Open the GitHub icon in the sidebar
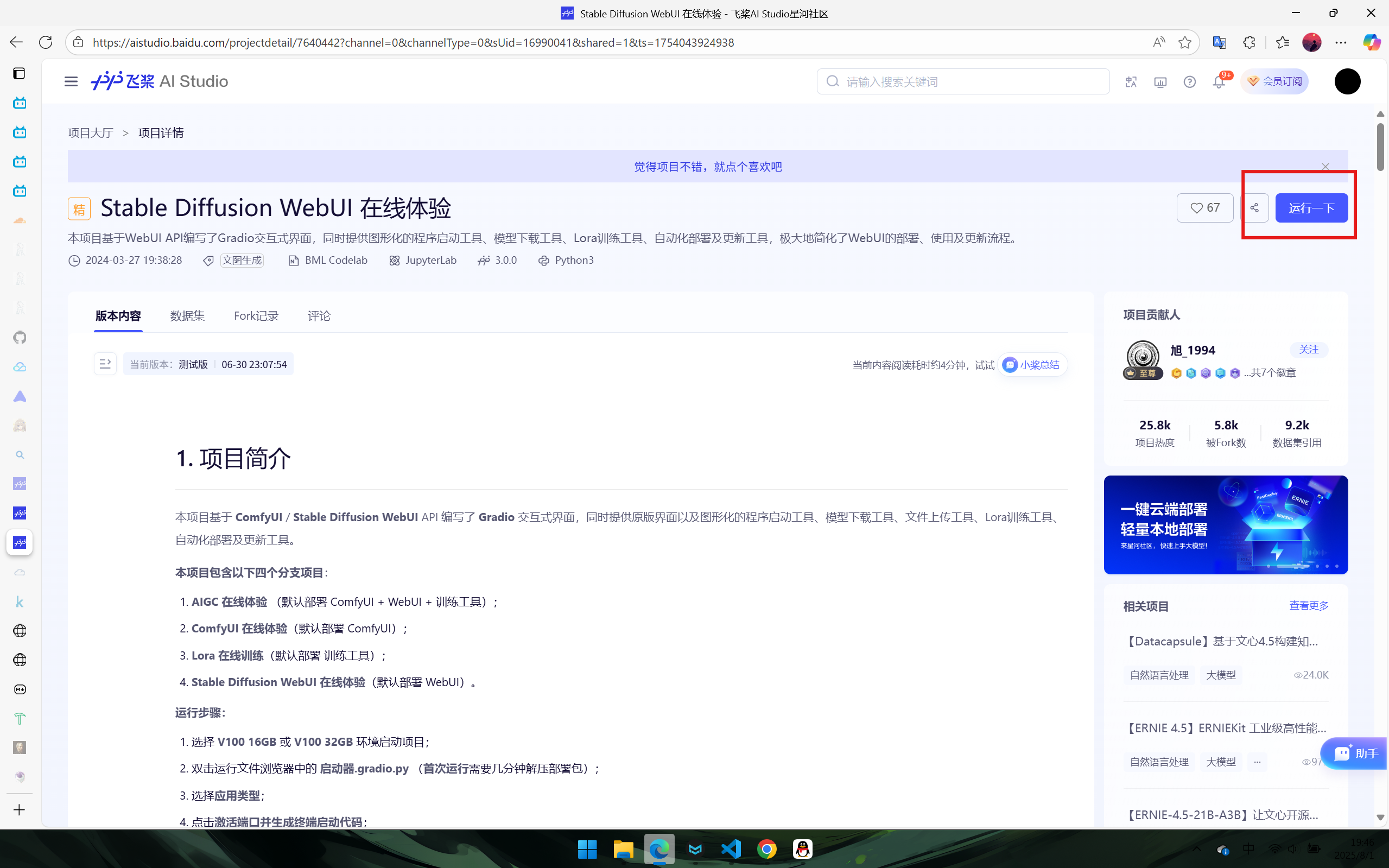 click(20, 338)
